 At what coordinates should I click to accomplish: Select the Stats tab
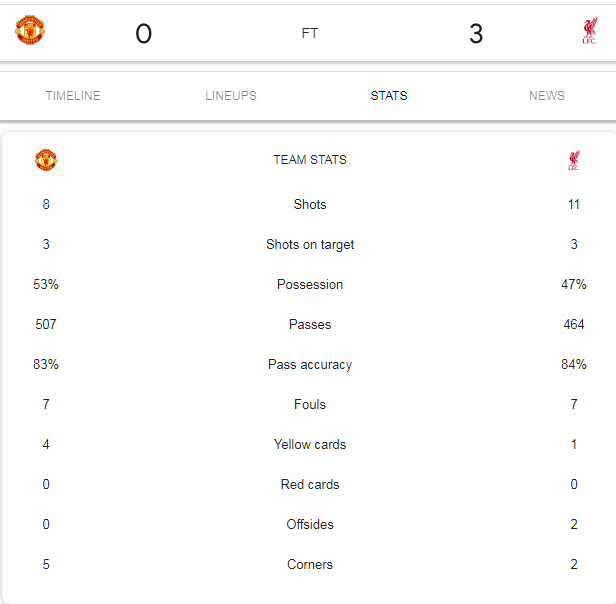(389, 95)
